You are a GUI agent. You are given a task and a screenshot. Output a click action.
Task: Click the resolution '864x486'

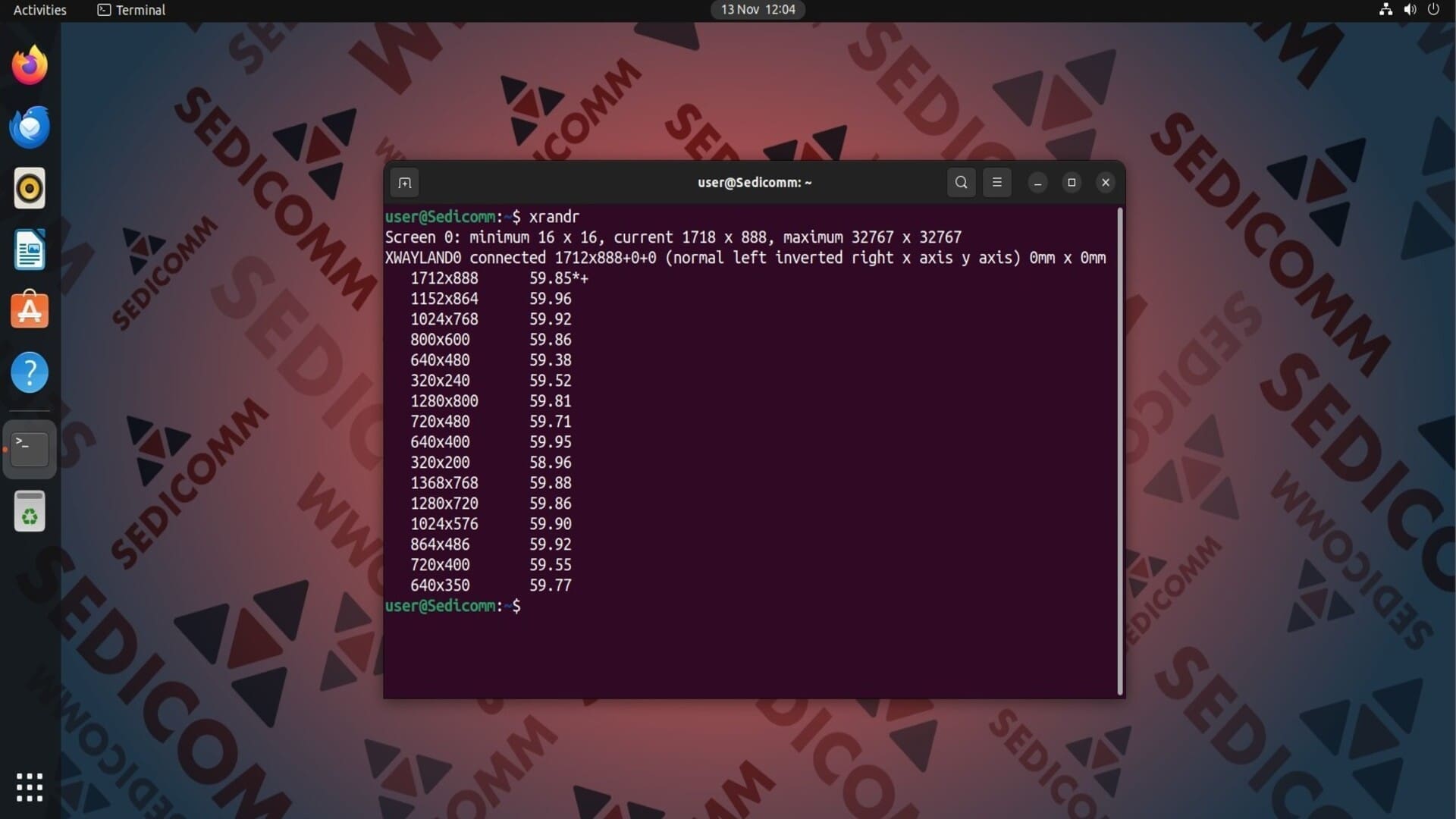440,544
